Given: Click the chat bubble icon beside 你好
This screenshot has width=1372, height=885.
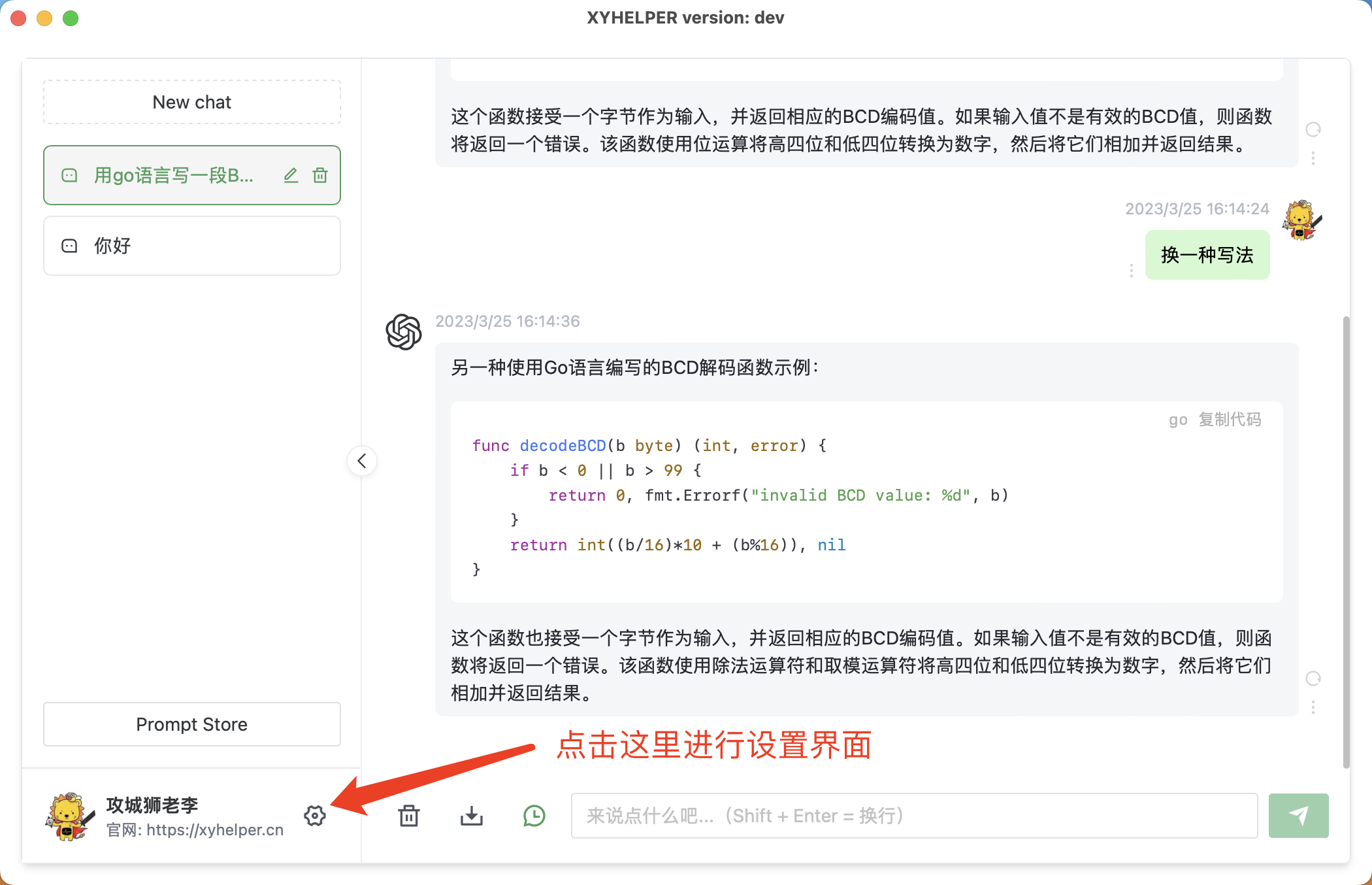Looking at the screenshot, I should tap(69, 246).
